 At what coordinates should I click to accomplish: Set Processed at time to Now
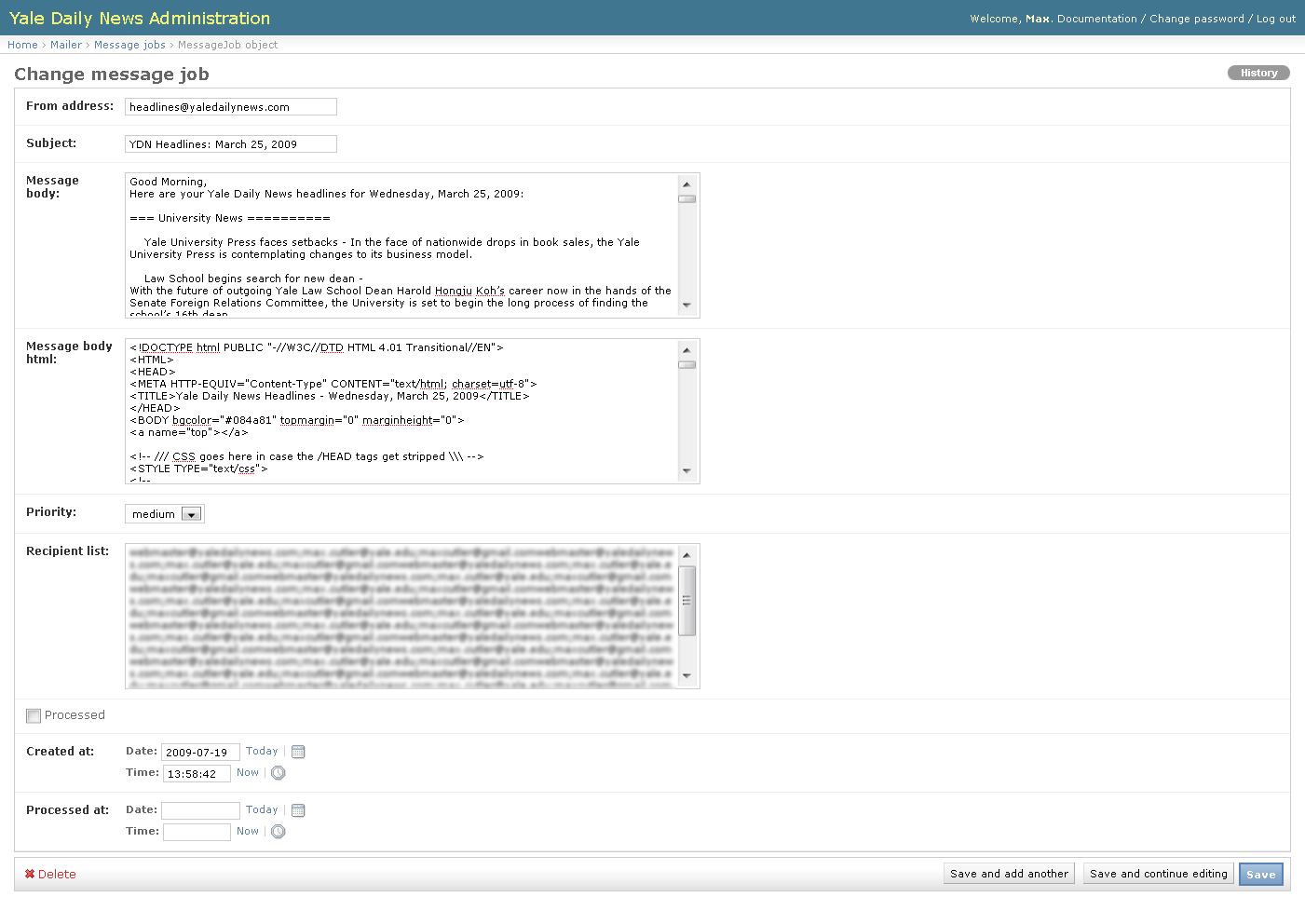(x=248, y=831)
